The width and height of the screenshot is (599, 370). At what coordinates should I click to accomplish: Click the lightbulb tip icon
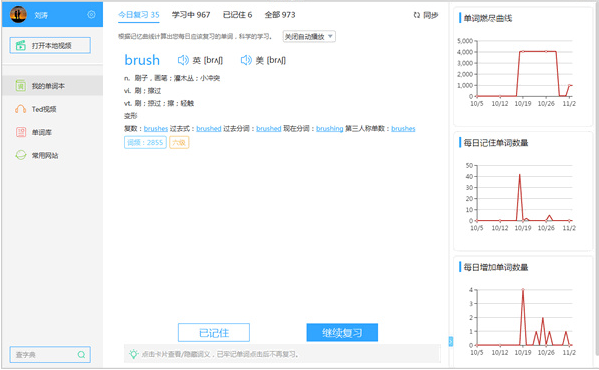point(133,354)
